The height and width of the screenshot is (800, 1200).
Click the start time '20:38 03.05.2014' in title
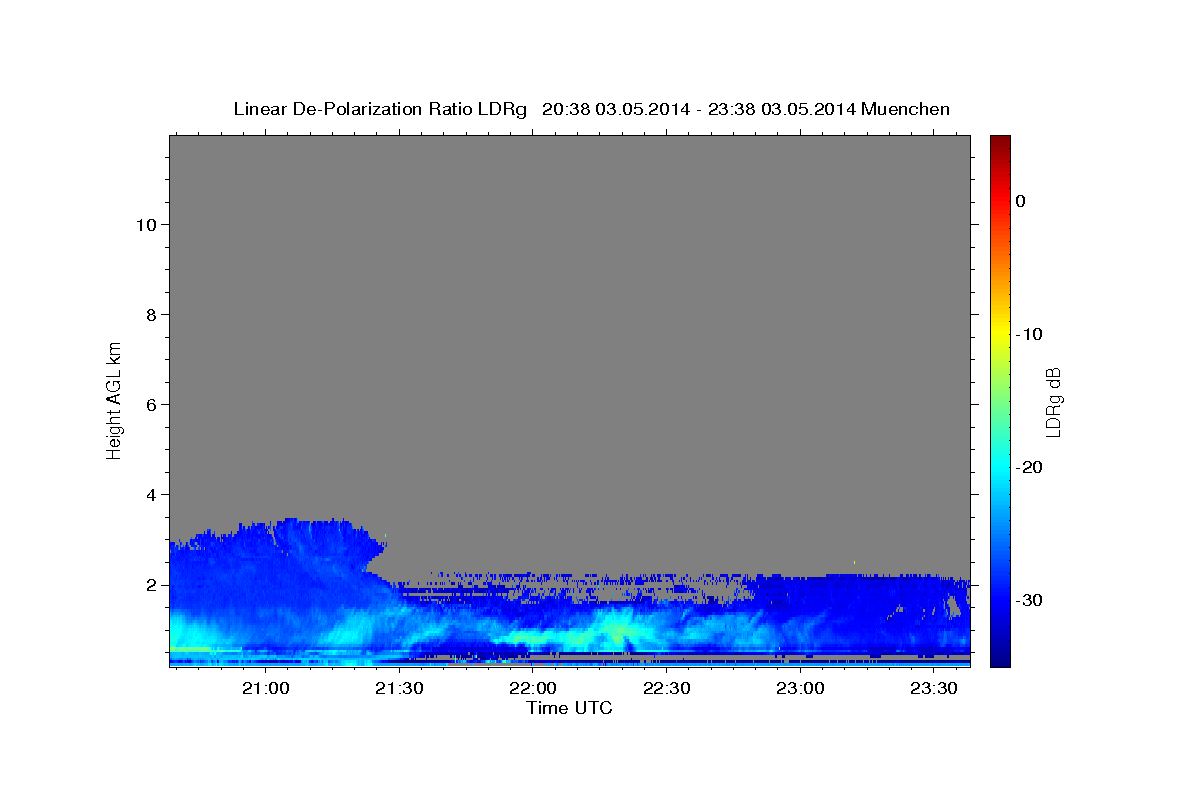pos(616,109)
